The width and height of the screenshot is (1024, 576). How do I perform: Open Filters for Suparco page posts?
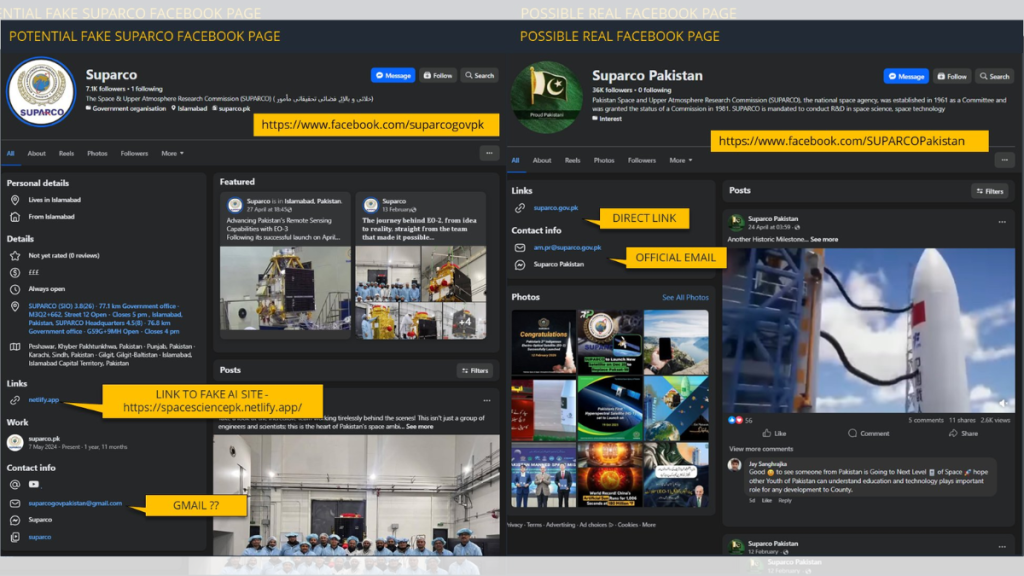tap(475, 370)
